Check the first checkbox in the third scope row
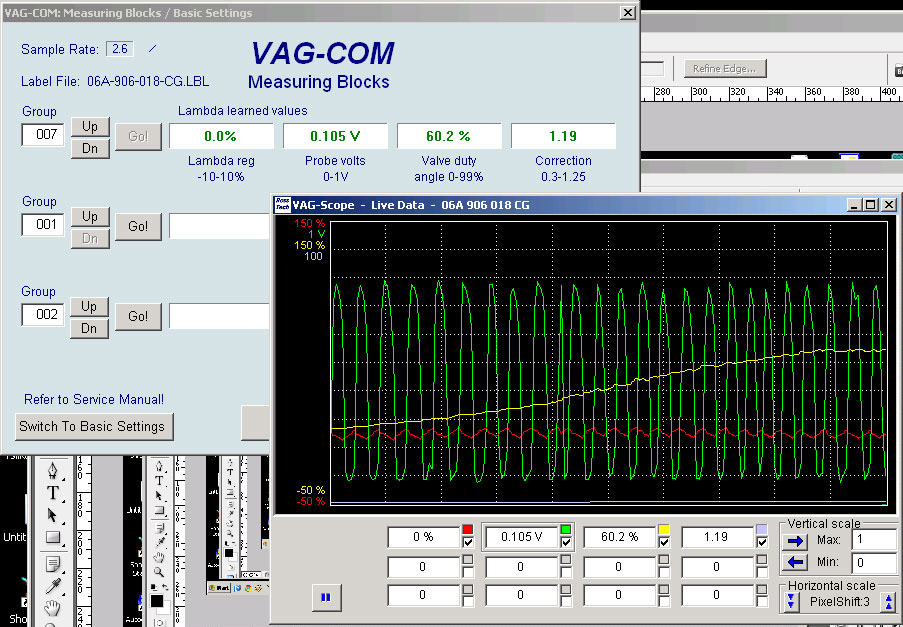Screen dimensions: 903x627 (x=468, y=601)
